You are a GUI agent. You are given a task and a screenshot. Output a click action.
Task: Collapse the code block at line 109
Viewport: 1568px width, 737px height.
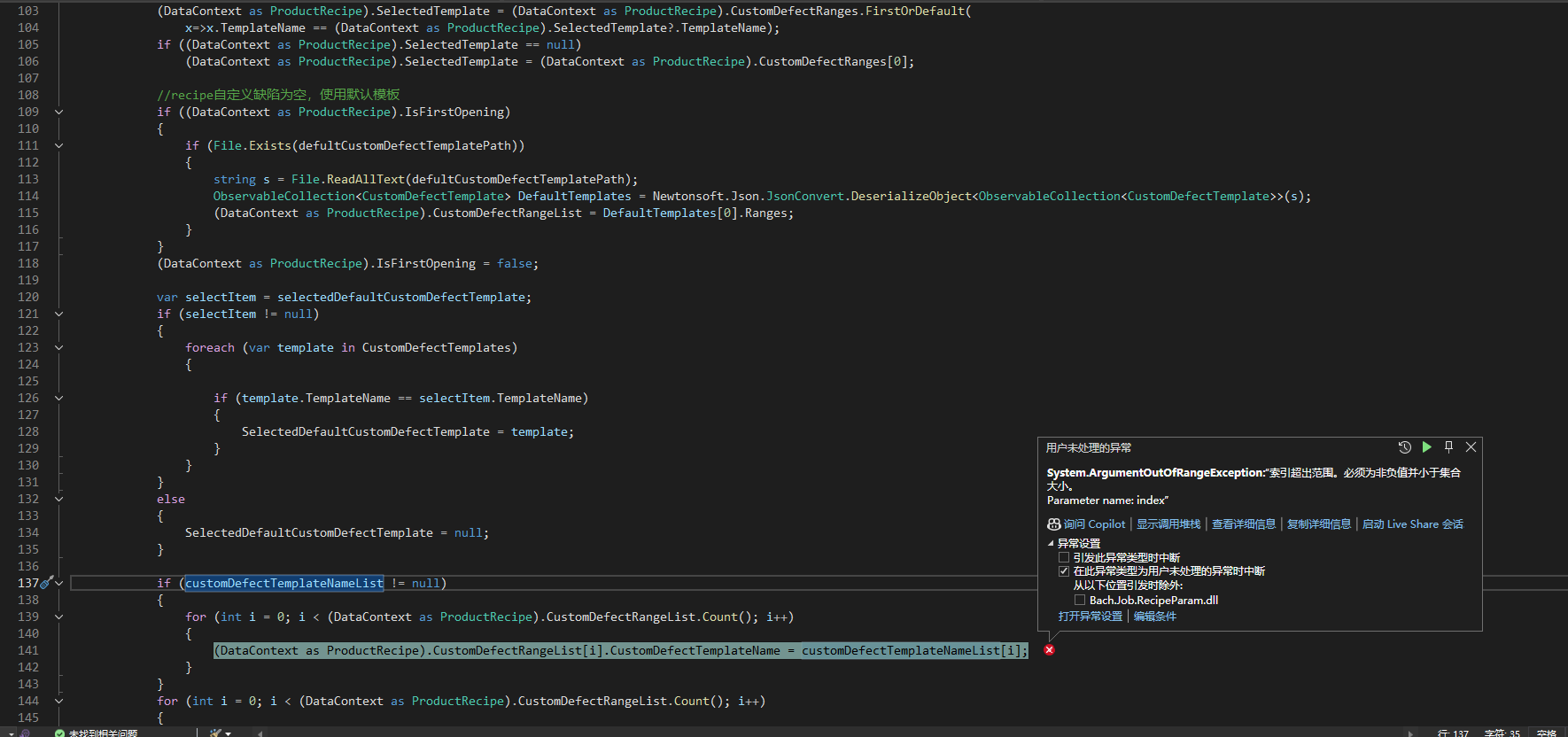pyautogui.click(x=58, y=112)
